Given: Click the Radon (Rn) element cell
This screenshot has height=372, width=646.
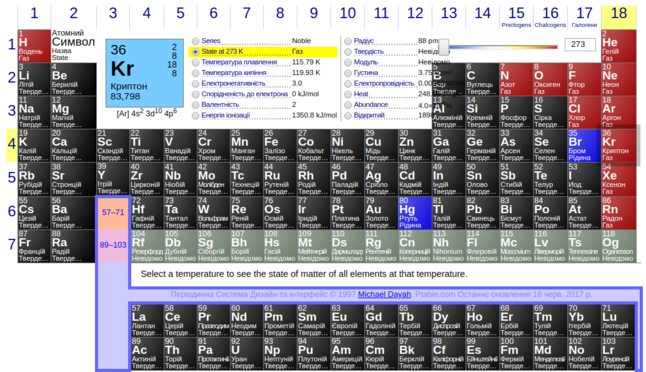Looking at the screenshot, I should (x=618, y=213).
